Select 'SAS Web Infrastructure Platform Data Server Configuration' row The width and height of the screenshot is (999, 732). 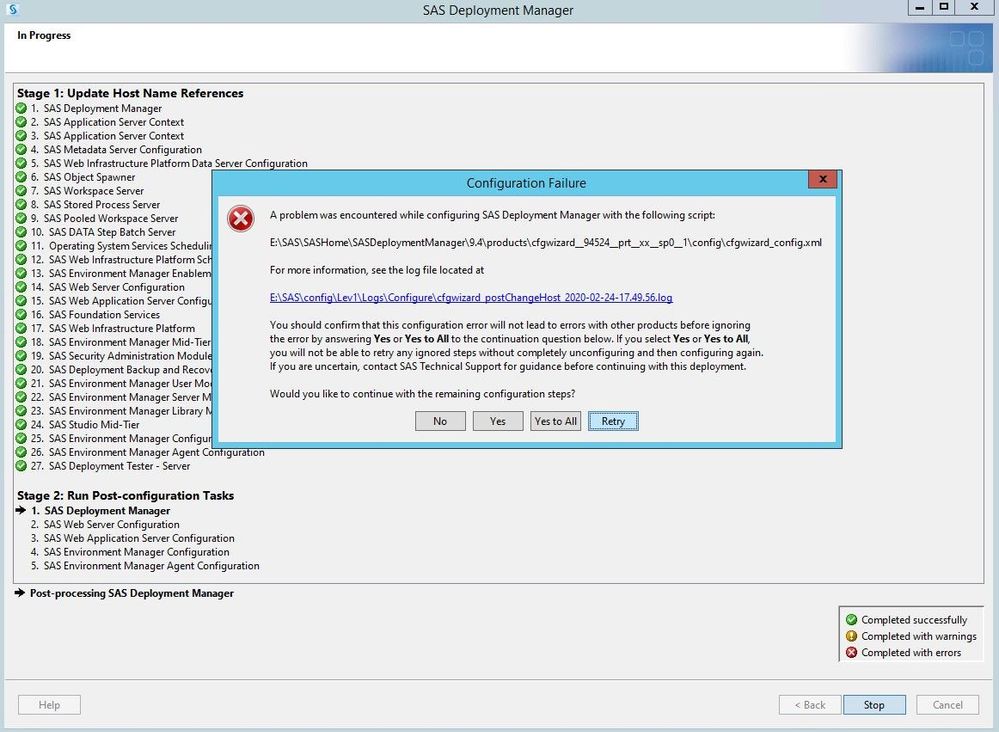[x=169, y=164]
